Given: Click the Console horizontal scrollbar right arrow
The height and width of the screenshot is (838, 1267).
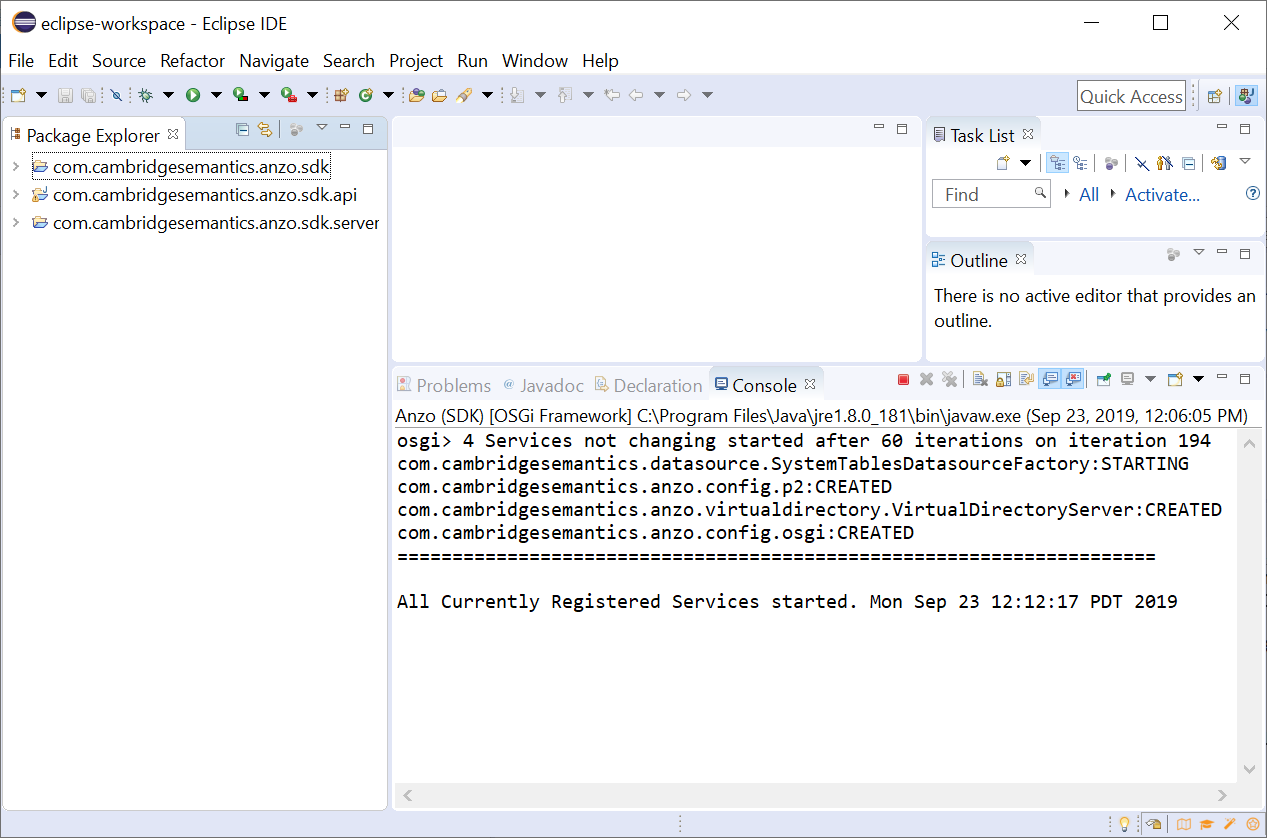Looking at the screenshot, I should pos(1223,796).
